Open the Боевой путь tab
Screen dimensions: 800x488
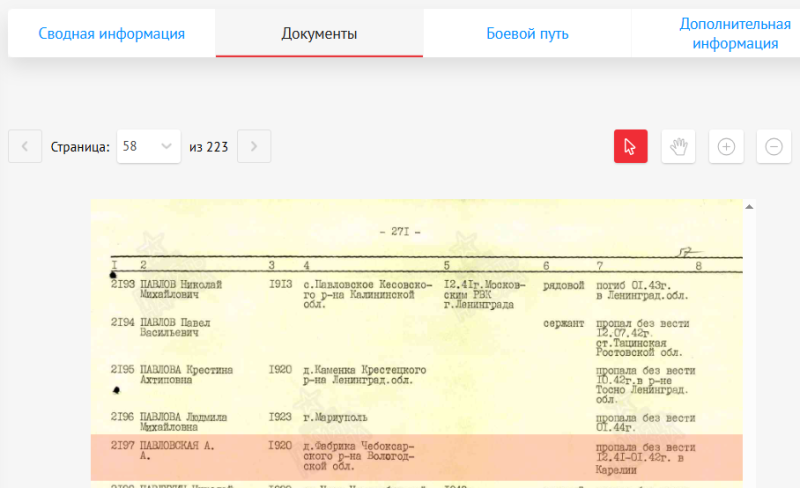(x=527, y=34)
